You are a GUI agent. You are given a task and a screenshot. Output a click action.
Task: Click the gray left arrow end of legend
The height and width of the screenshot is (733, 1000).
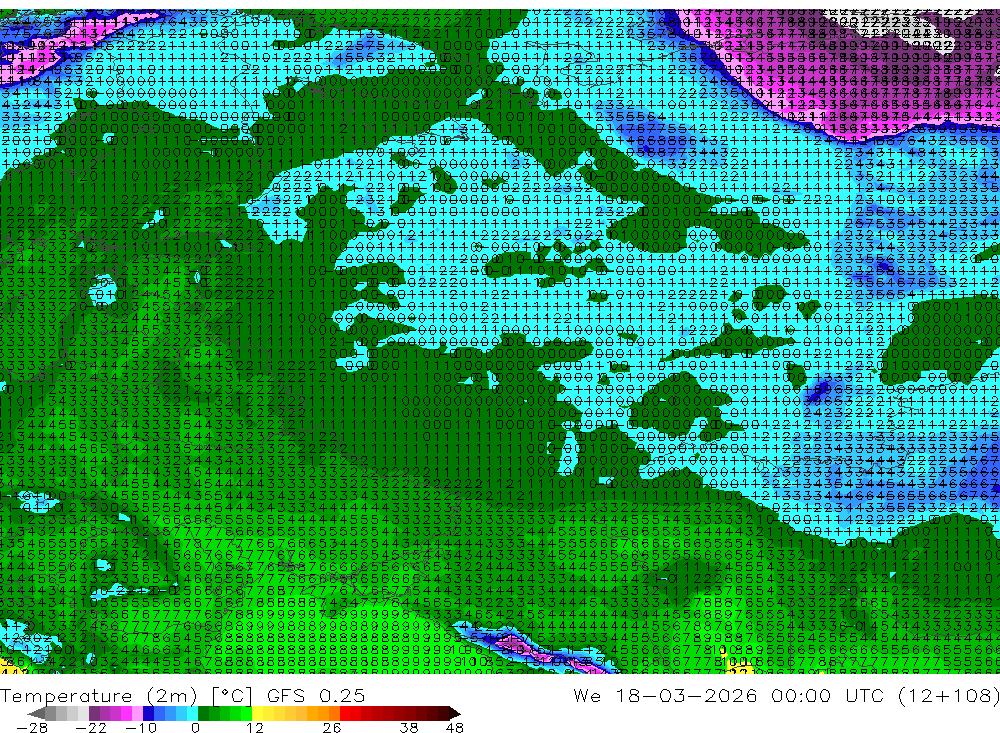click(x=37, y=713)
